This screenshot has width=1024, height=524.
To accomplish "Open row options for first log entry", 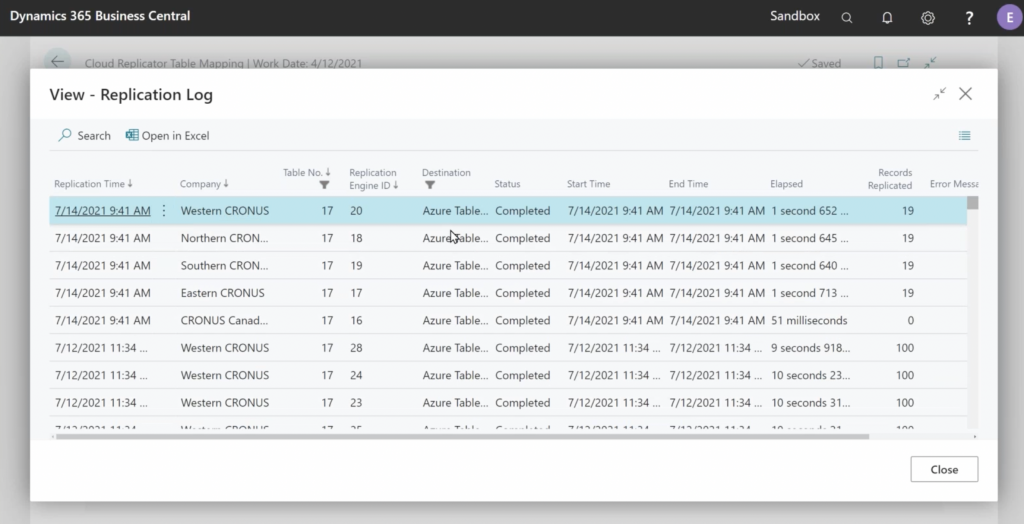I will 164,211.
